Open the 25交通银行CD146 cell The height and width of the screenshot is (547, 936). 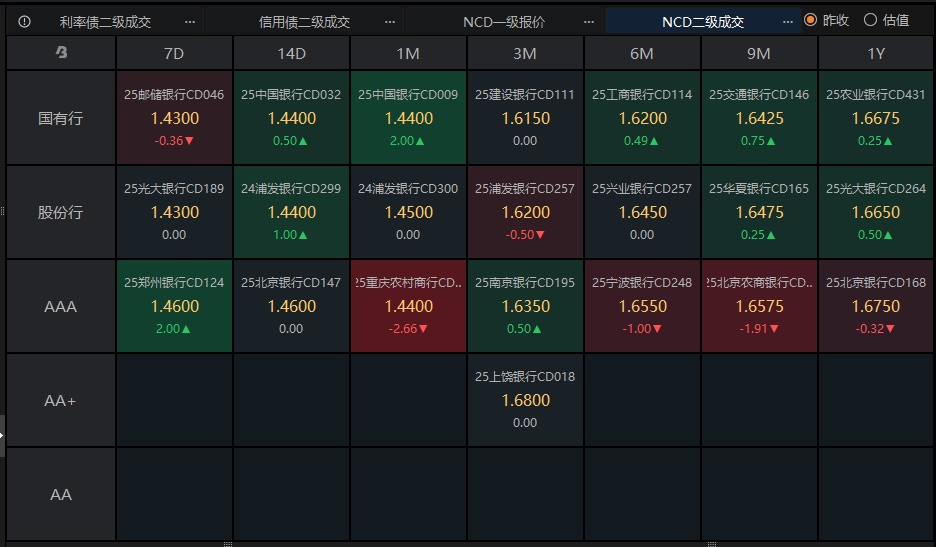click(759, 118)
